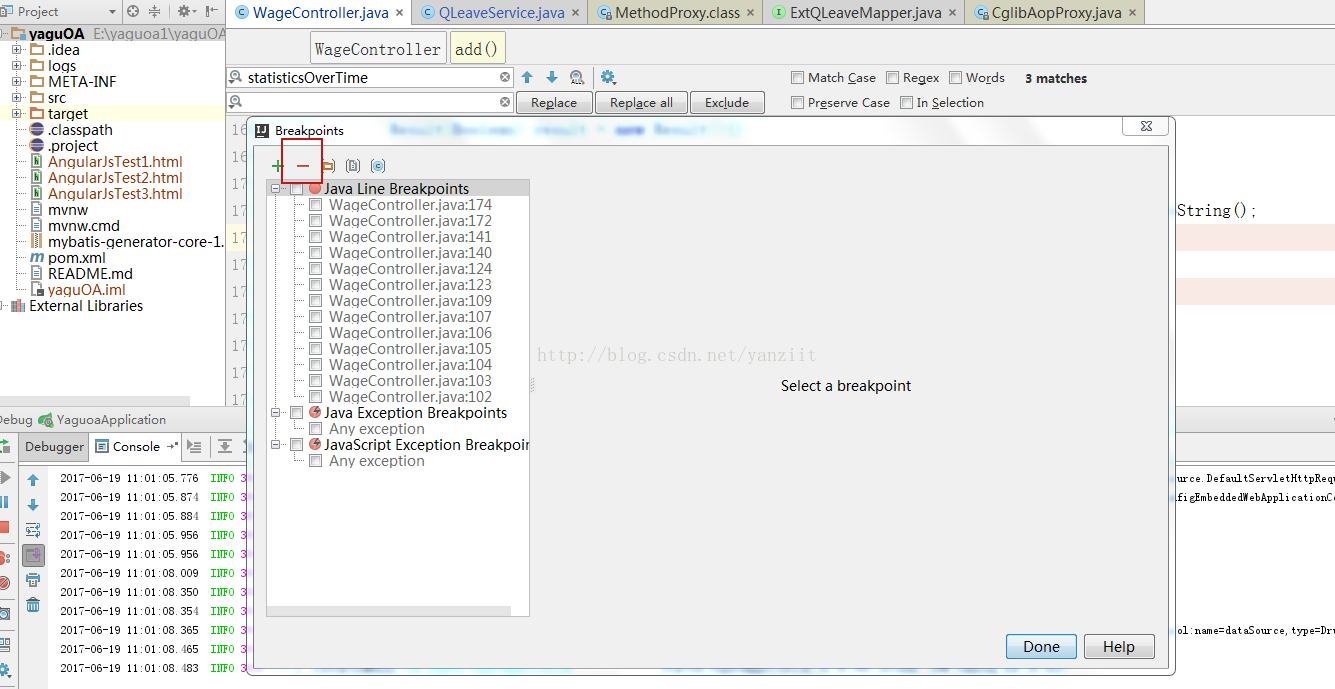Image resolution: width=1335 pixels, height=689 pixels.
Task: Open search options gear in find bar
Action: (608, 78)
